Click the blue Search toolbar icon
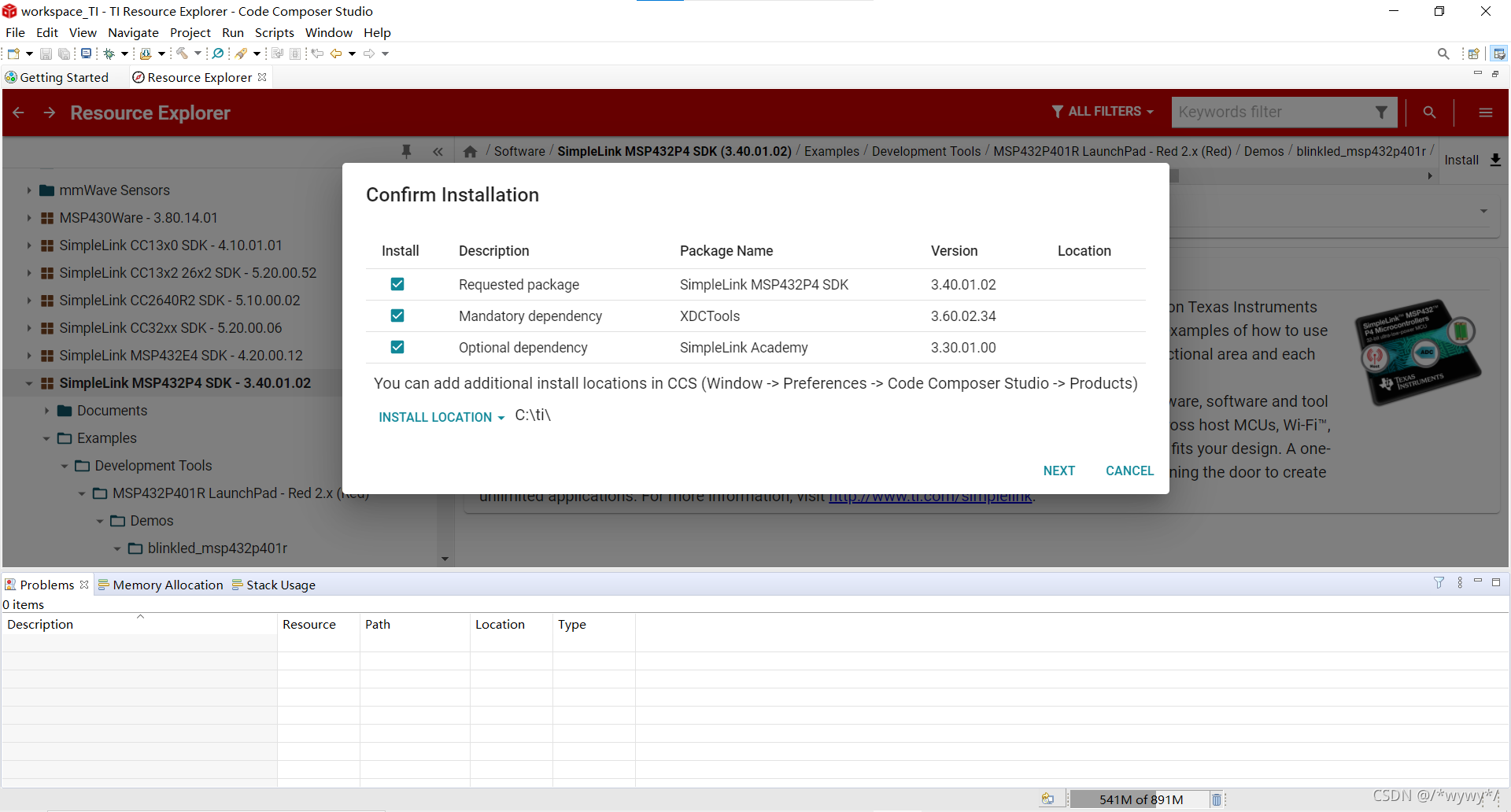The height and width of the screenshot is (812, 1511). [x=218, y=54]
